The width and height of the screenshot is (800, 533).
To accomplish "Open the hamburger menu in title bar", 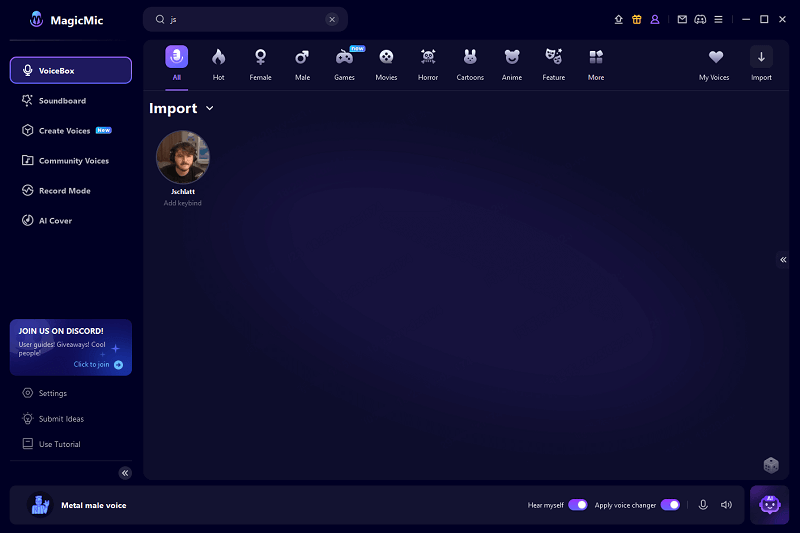I will [x=718, y=19].
